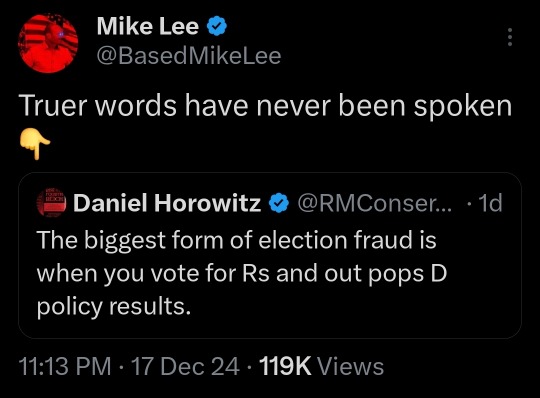Open Daniel Horowitz's small profile avatar
Viewport: 540px width, 398px height.
51,203
